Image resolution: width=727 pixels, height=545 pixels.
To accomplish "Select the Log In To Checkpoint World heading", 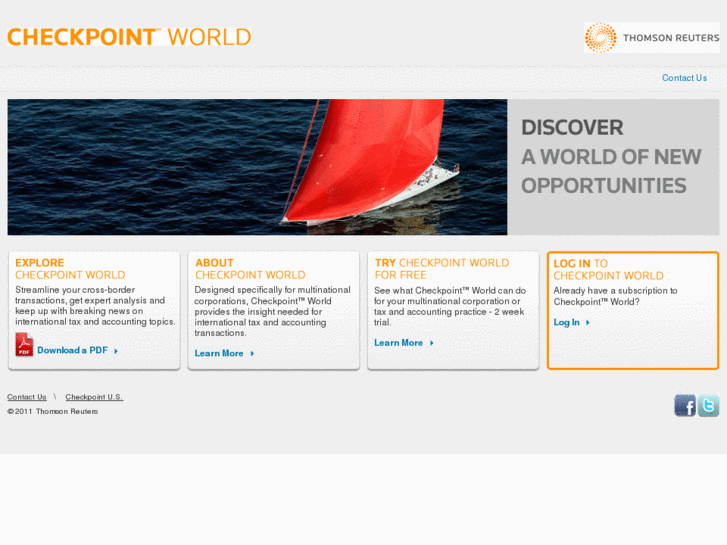I will [x=608, y=269].
